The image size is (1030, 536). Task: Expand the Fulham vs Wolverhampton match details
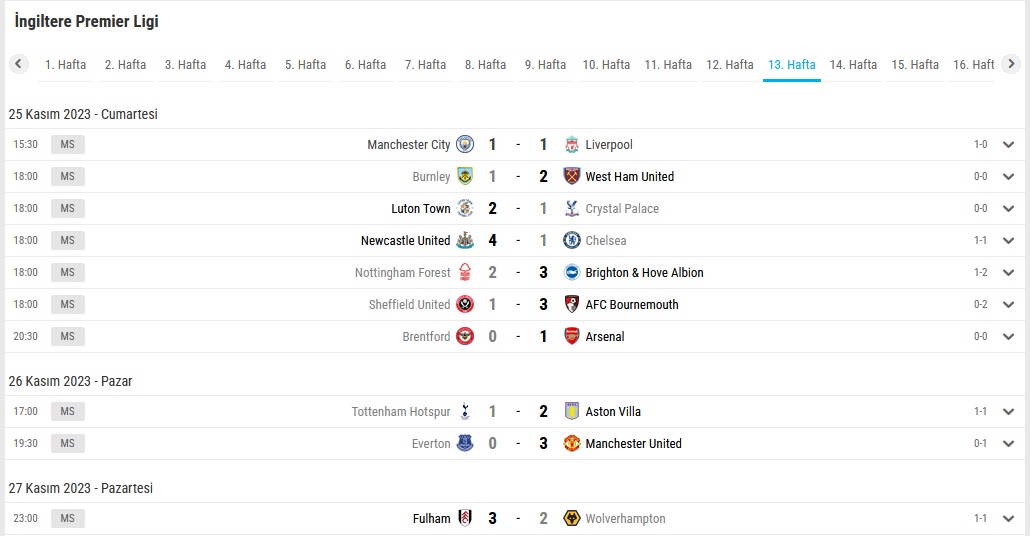click(1008, 518)
